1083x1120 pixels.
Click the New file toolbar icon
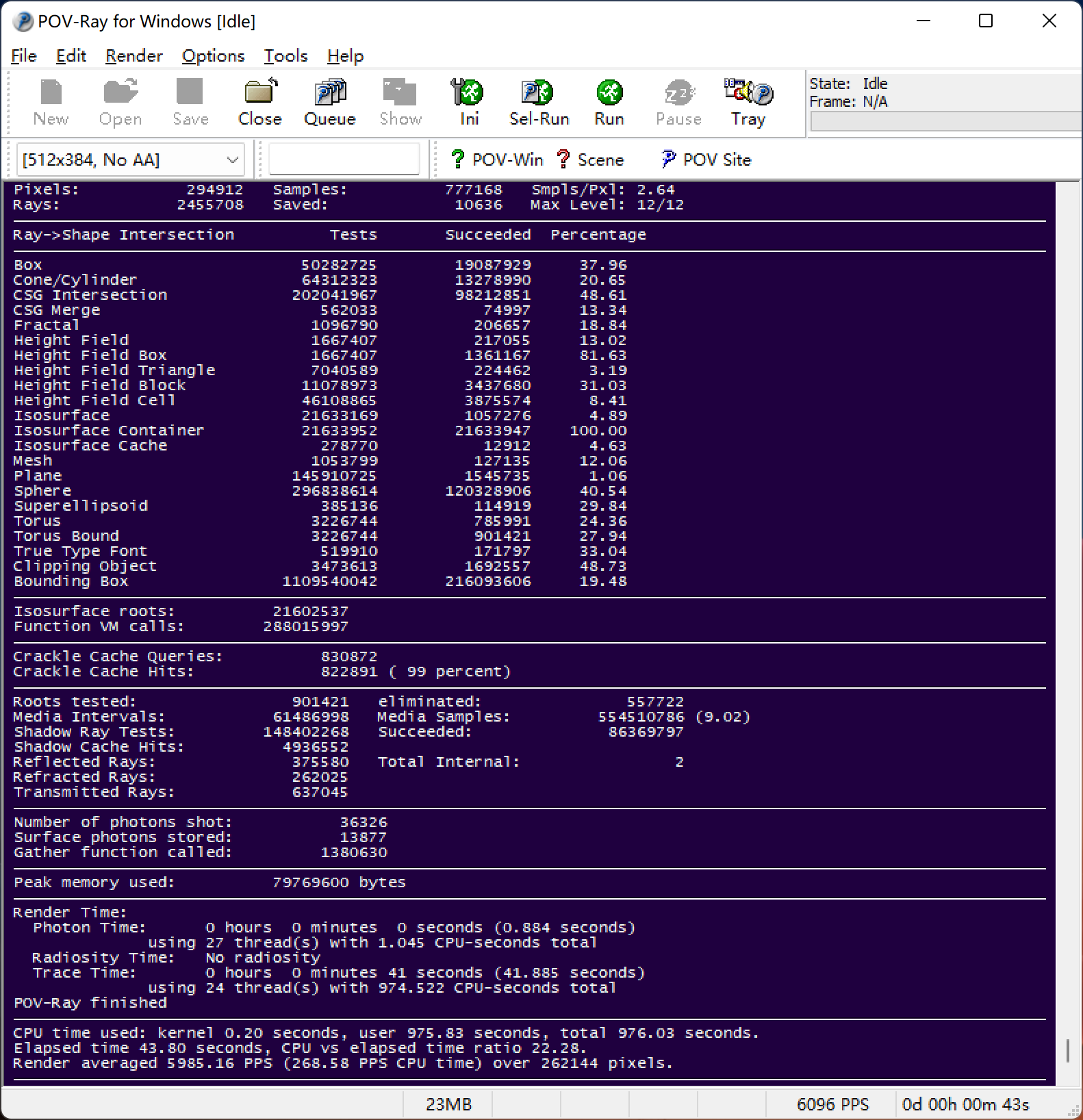click(x=51, y=103)
